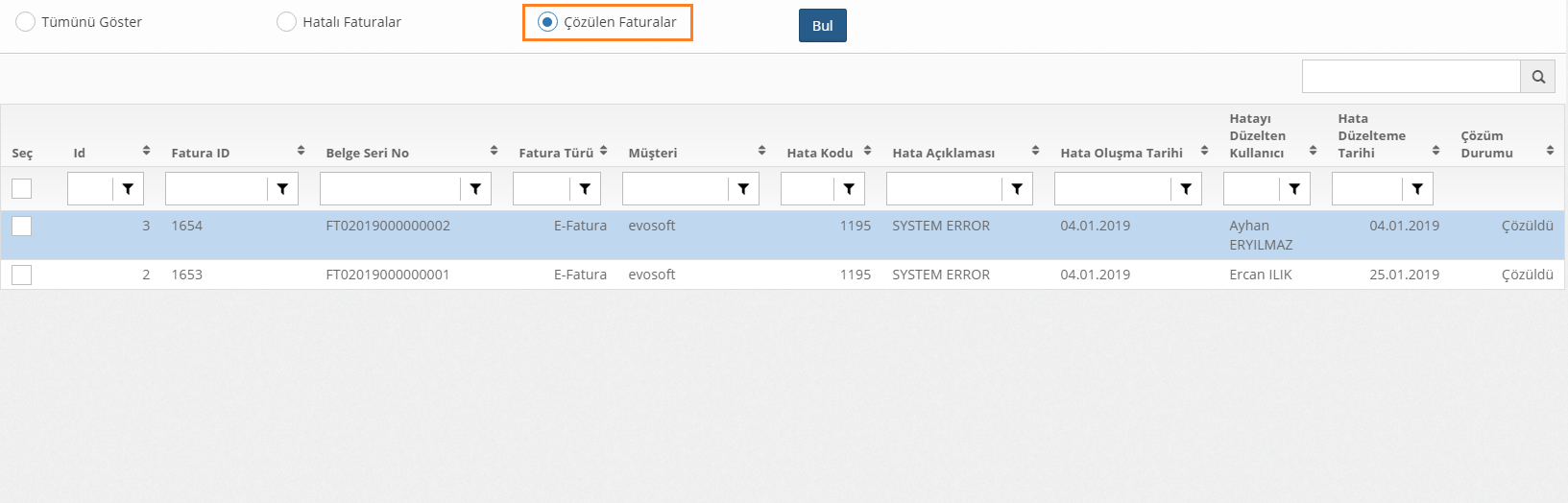1568x503 pixels.
Task: Click filter icon in Fatura ID column
Action: coord(282,189)
